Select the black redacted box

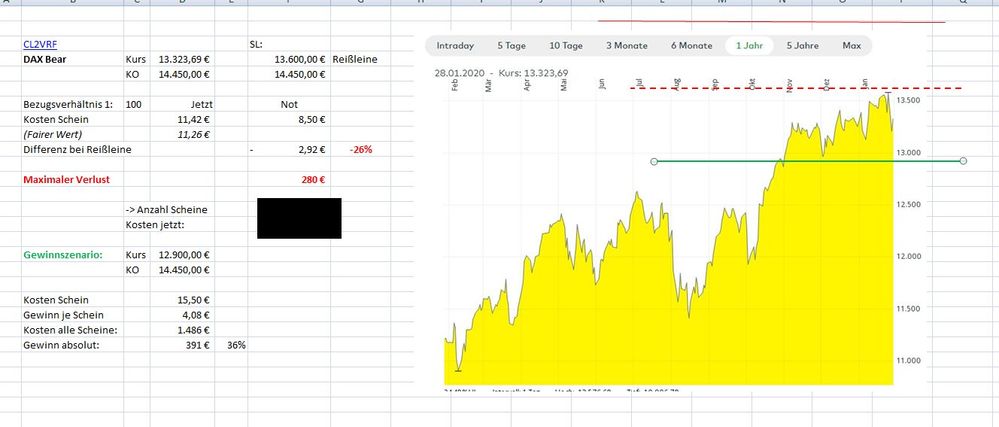point(299,218)
